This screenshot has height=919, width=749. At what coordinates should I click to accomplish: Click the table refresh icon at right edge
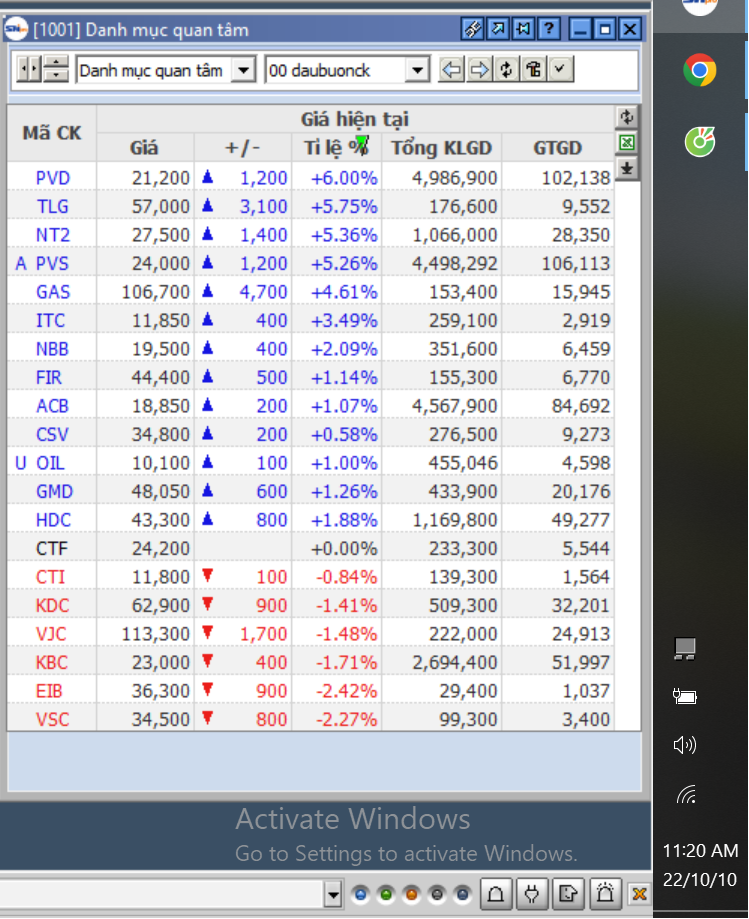click(627, 117)
